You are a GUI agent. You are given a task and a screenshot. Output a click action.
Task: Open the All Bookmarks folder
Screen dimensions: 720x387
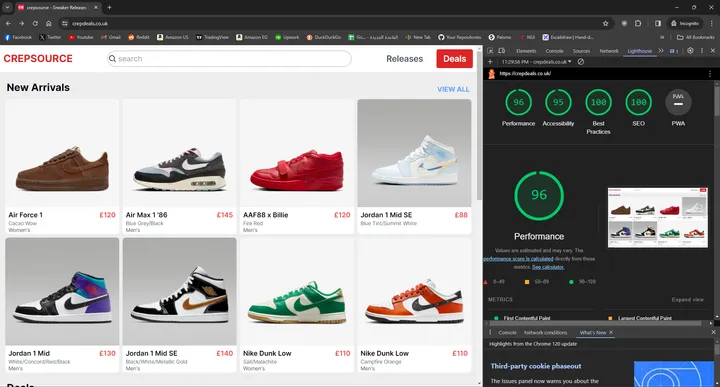pyautogui.click(x=696, y=37)
